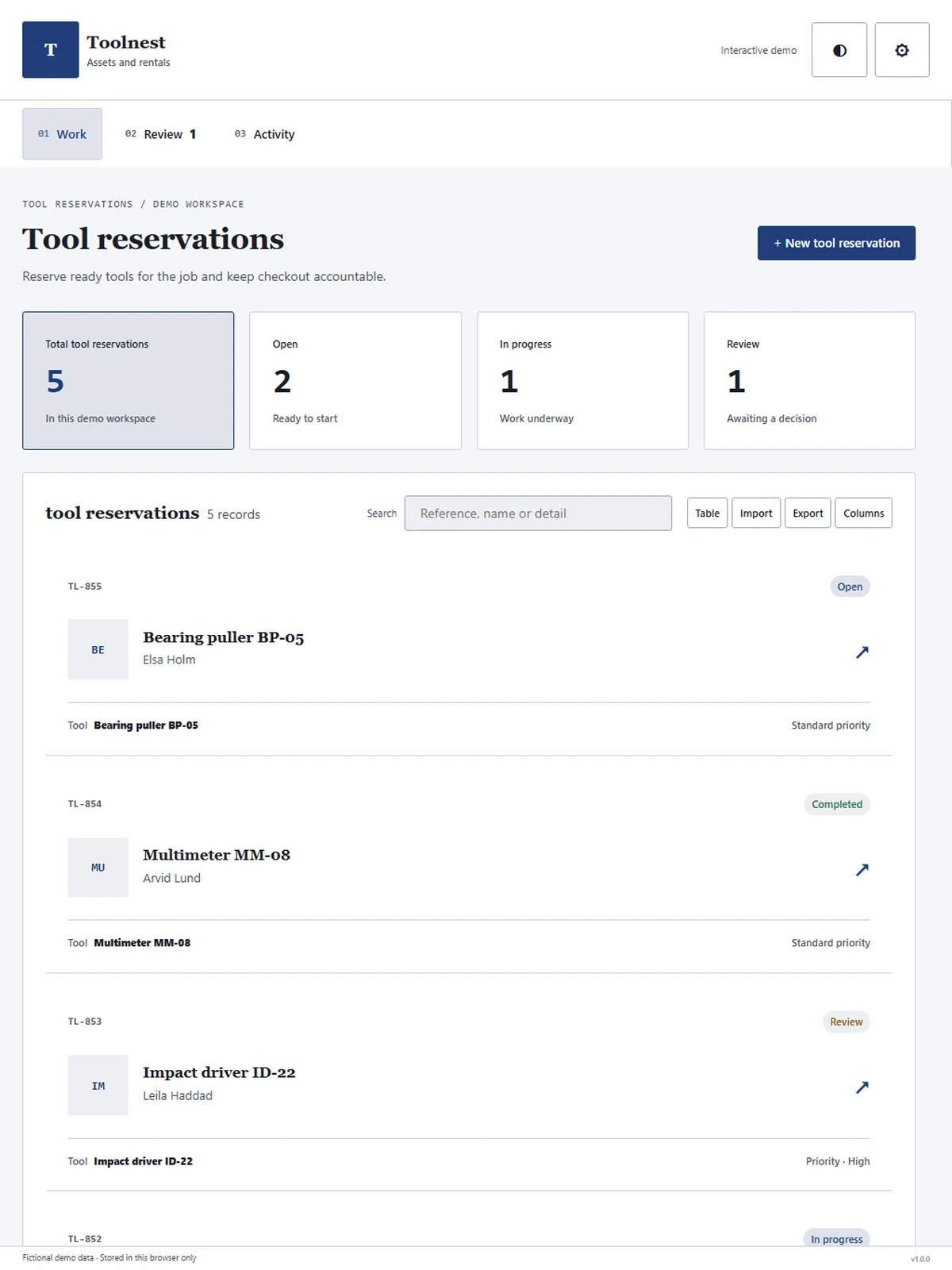This screenshot has width=952, height=1270.
Task: Open Impact driver ID-22 arrow icon
Action: [862, 1087]
